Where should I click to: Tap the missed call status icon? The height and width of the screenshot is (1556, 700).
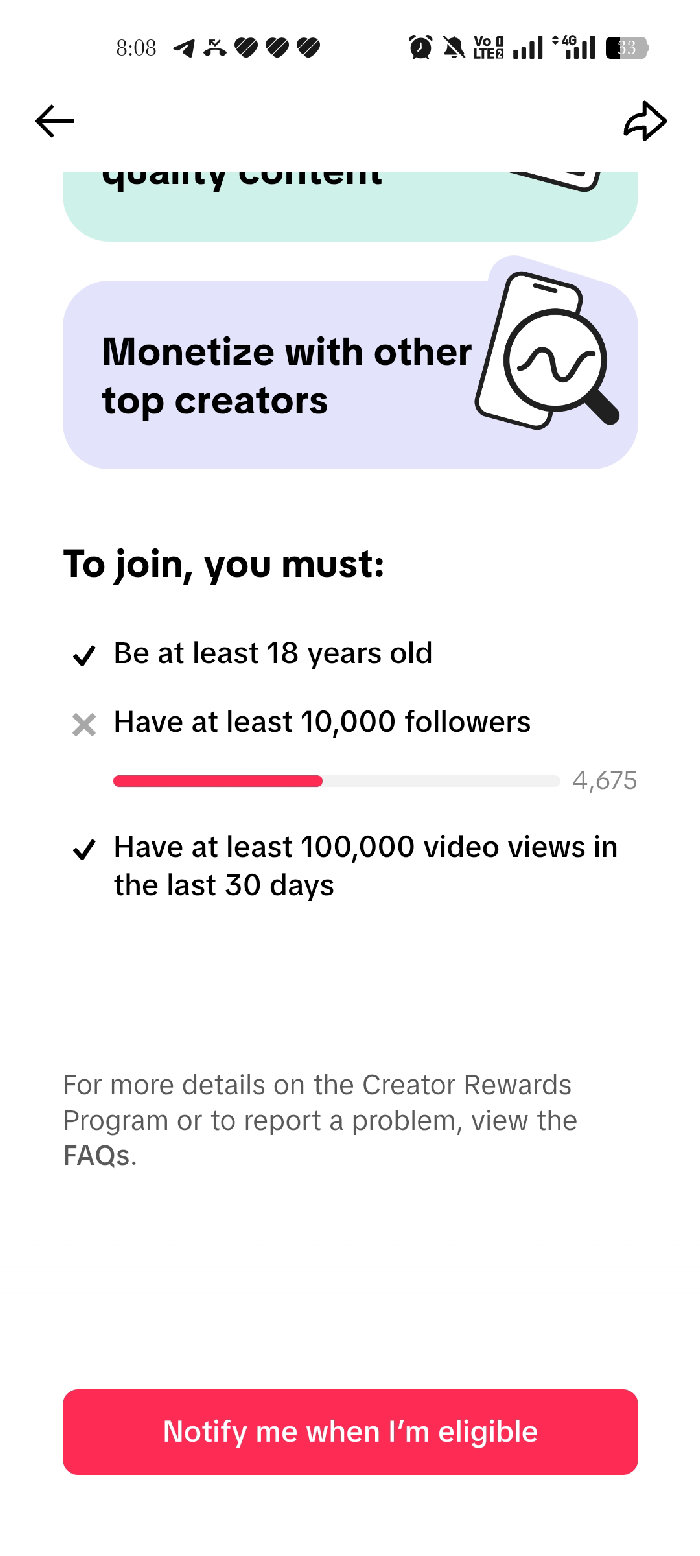[214, 47]
